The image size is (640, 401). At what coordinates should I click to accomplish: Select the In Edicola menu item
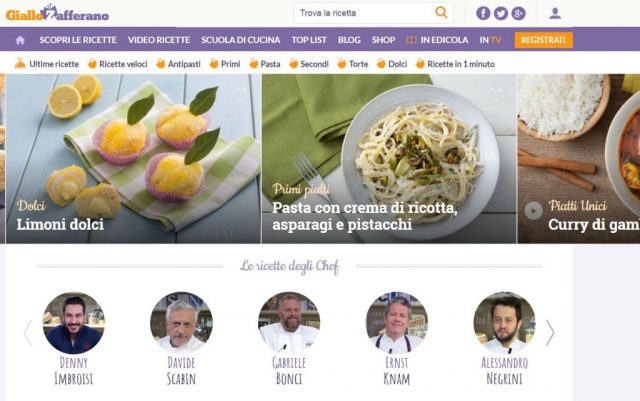click(x=437, y=40)
